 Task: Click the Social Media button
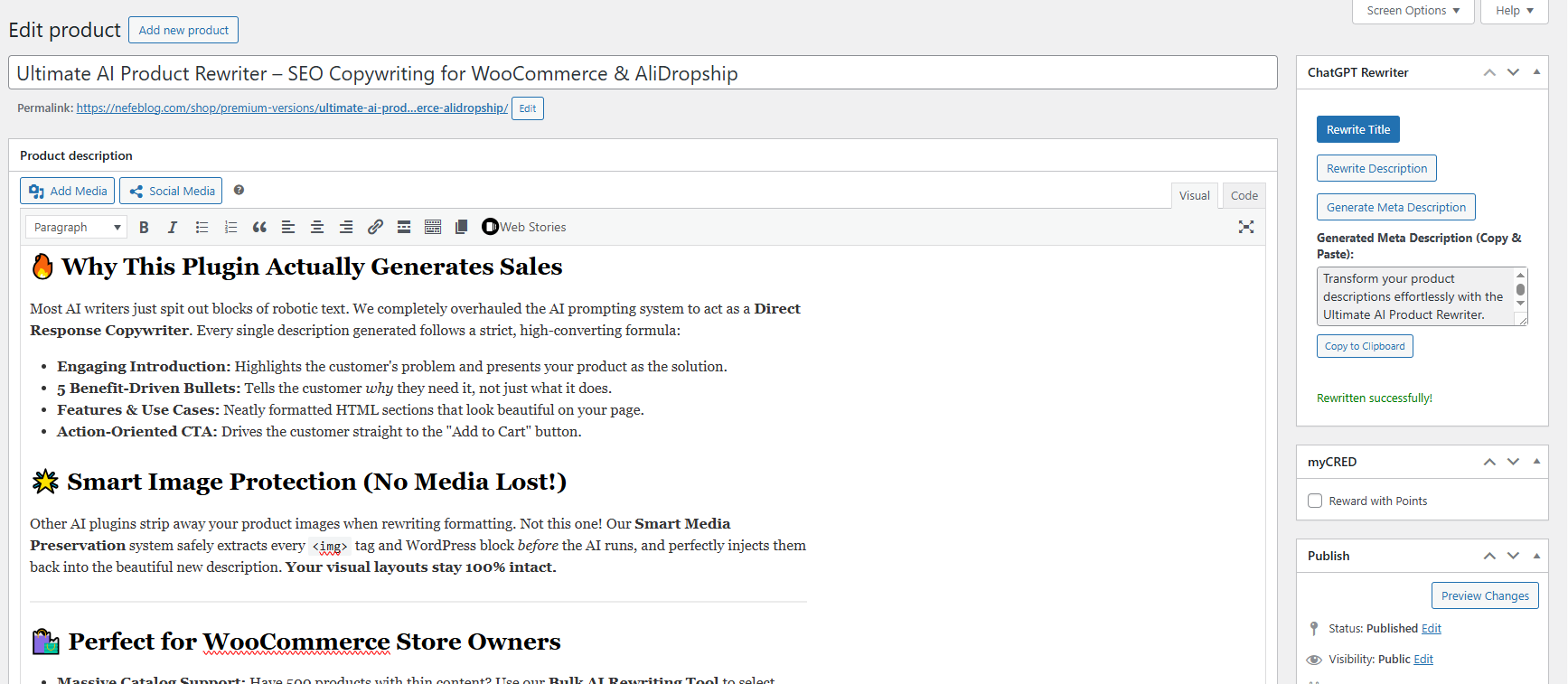pyautogui.click(x=171, y=191)
